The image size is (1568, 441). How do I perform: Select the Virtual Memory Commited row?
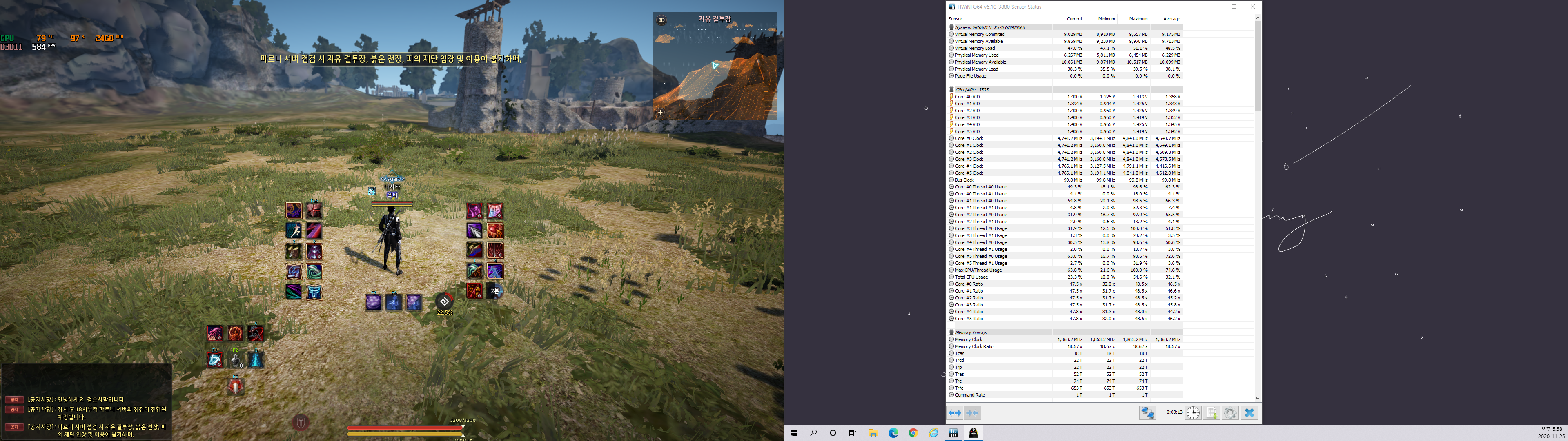coord(1065,34)
